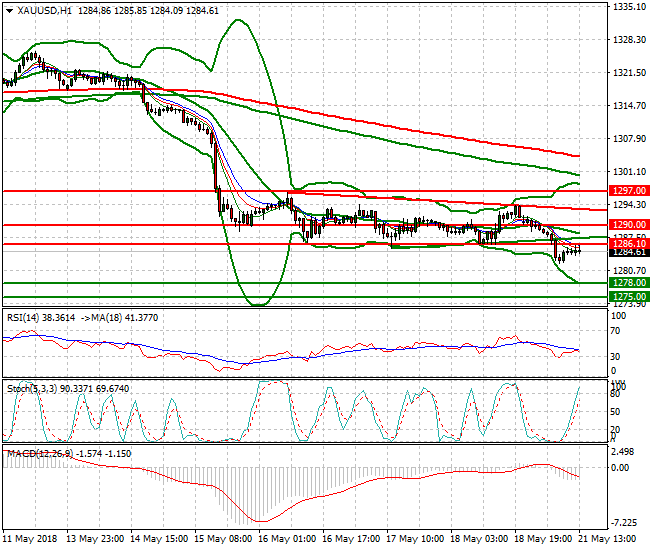Open the chart menu triangle beside XAUUSD
This screenshot has height=550, width=650.
click(x=9, y=11)
